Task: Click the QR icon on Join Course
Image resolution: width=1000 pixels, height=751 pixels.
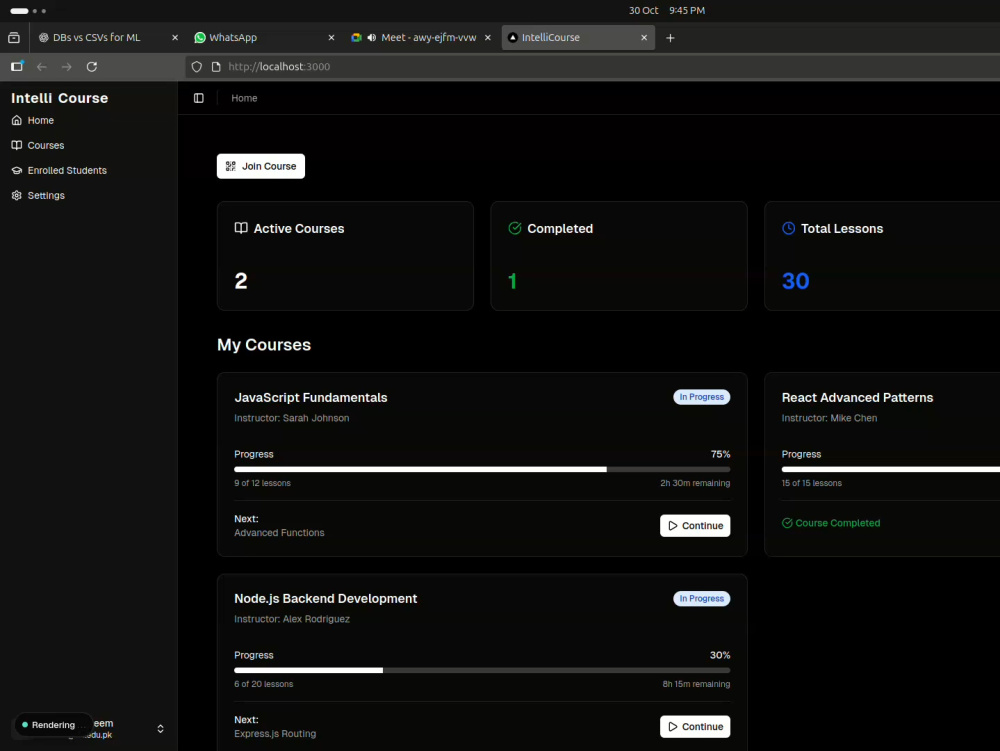Action: (230, 166)
